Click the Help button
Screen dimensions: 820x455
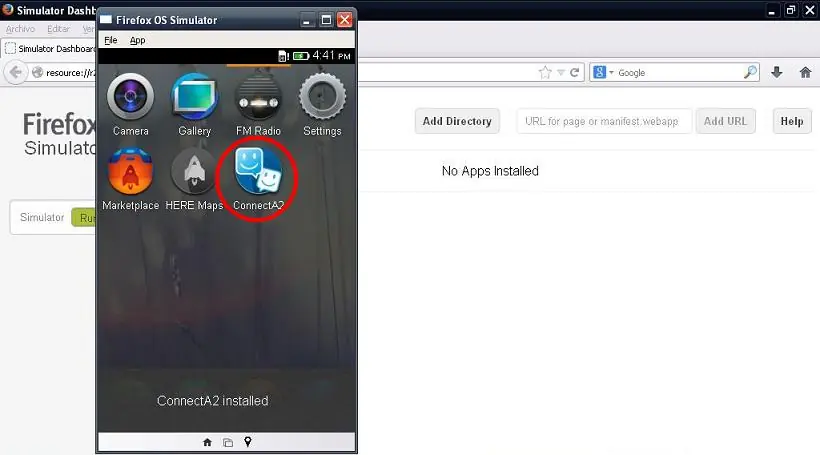[x=792, y=121]
